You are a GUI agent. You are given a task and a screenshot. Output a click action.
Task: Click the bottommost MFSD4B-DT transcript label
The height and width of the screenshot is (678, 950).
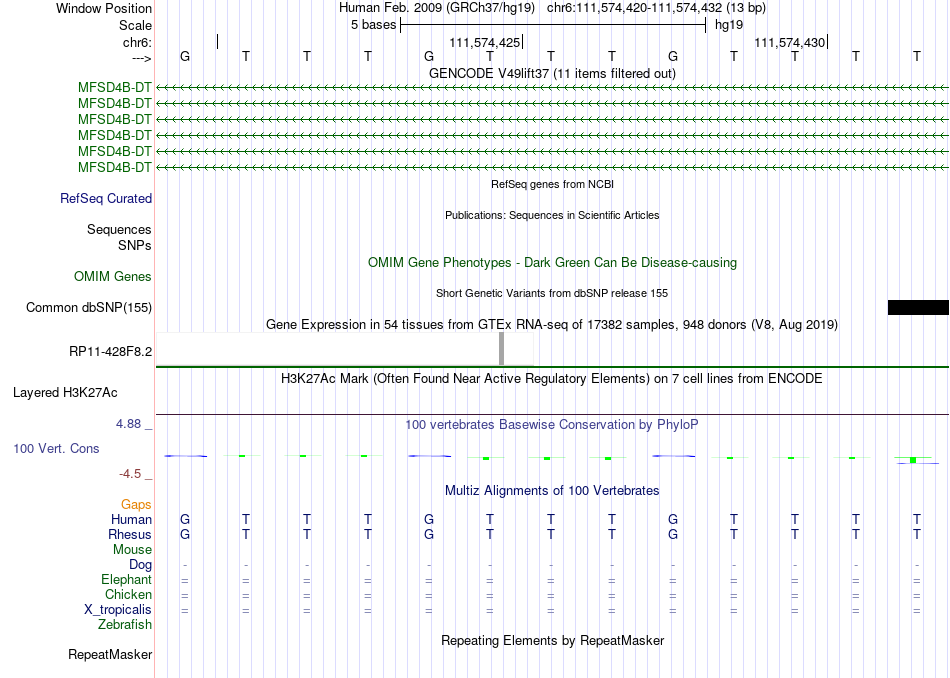[x=115, y=168]
